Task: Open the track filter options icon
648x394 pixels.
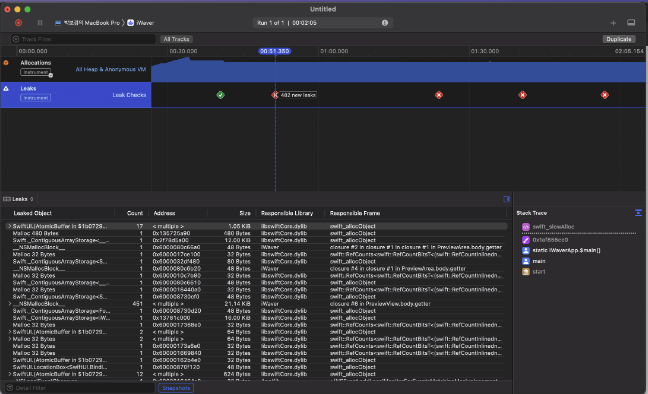Action: [16, 39]
